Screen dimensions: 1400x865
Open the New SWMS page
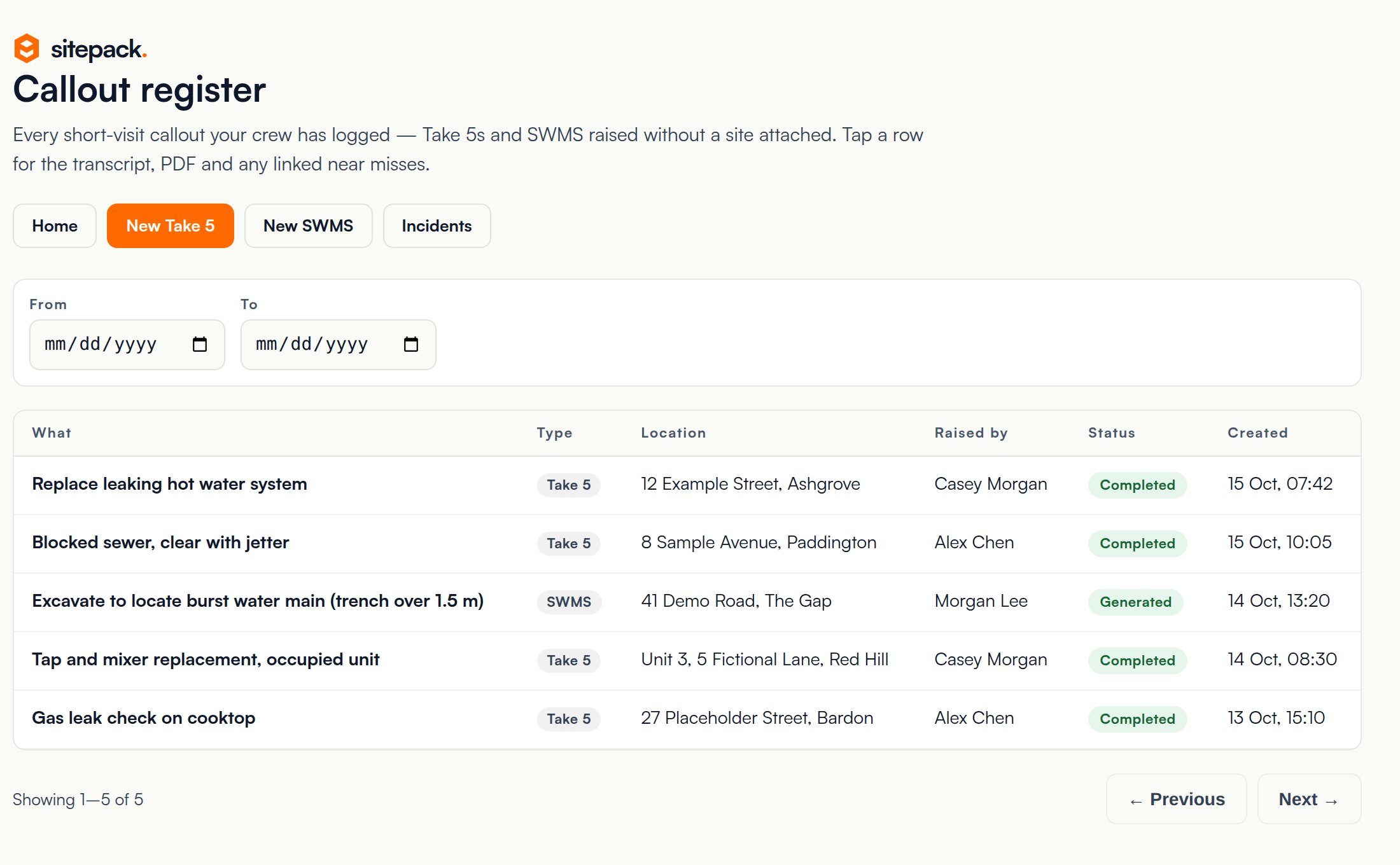(x=308, y=226)
